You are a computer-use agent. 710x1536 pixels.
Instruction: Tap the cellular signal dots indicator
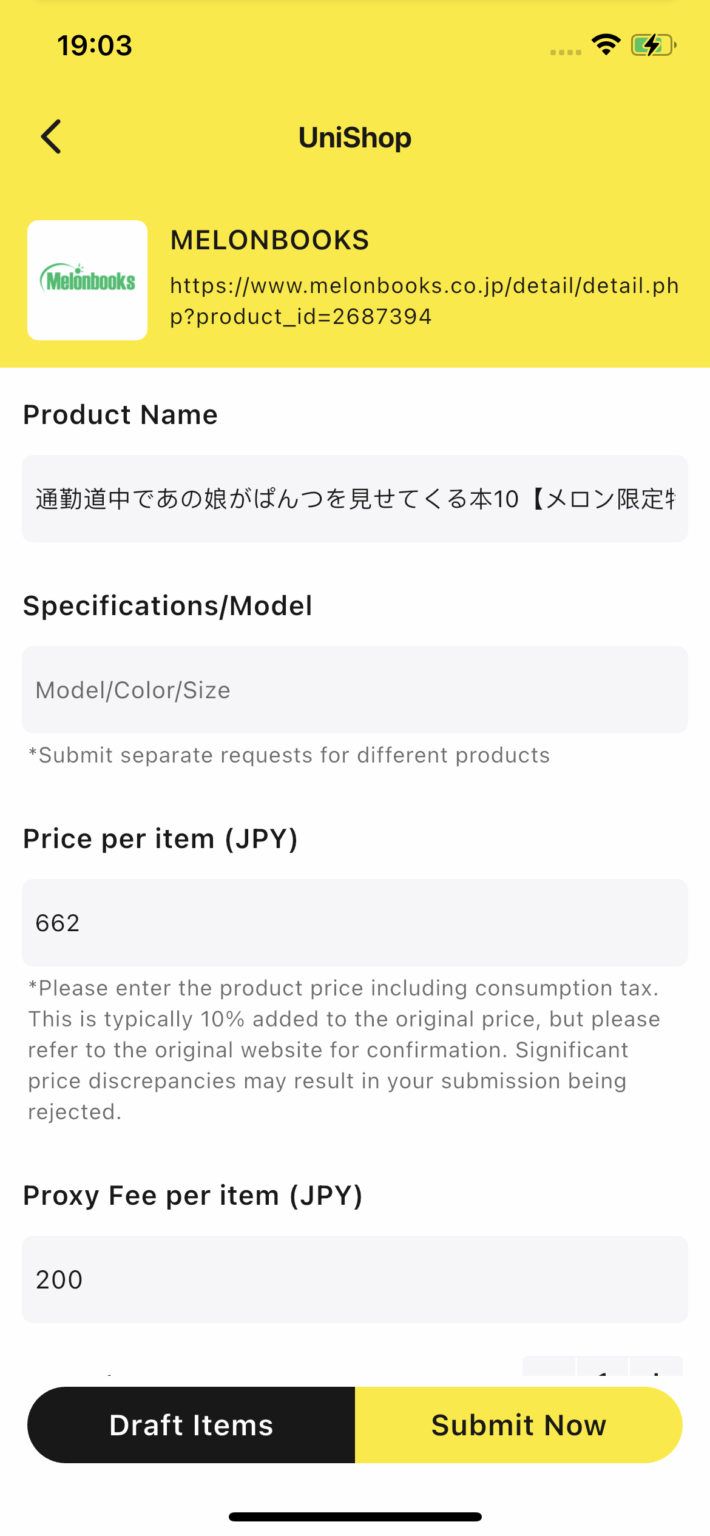point(565,50)
